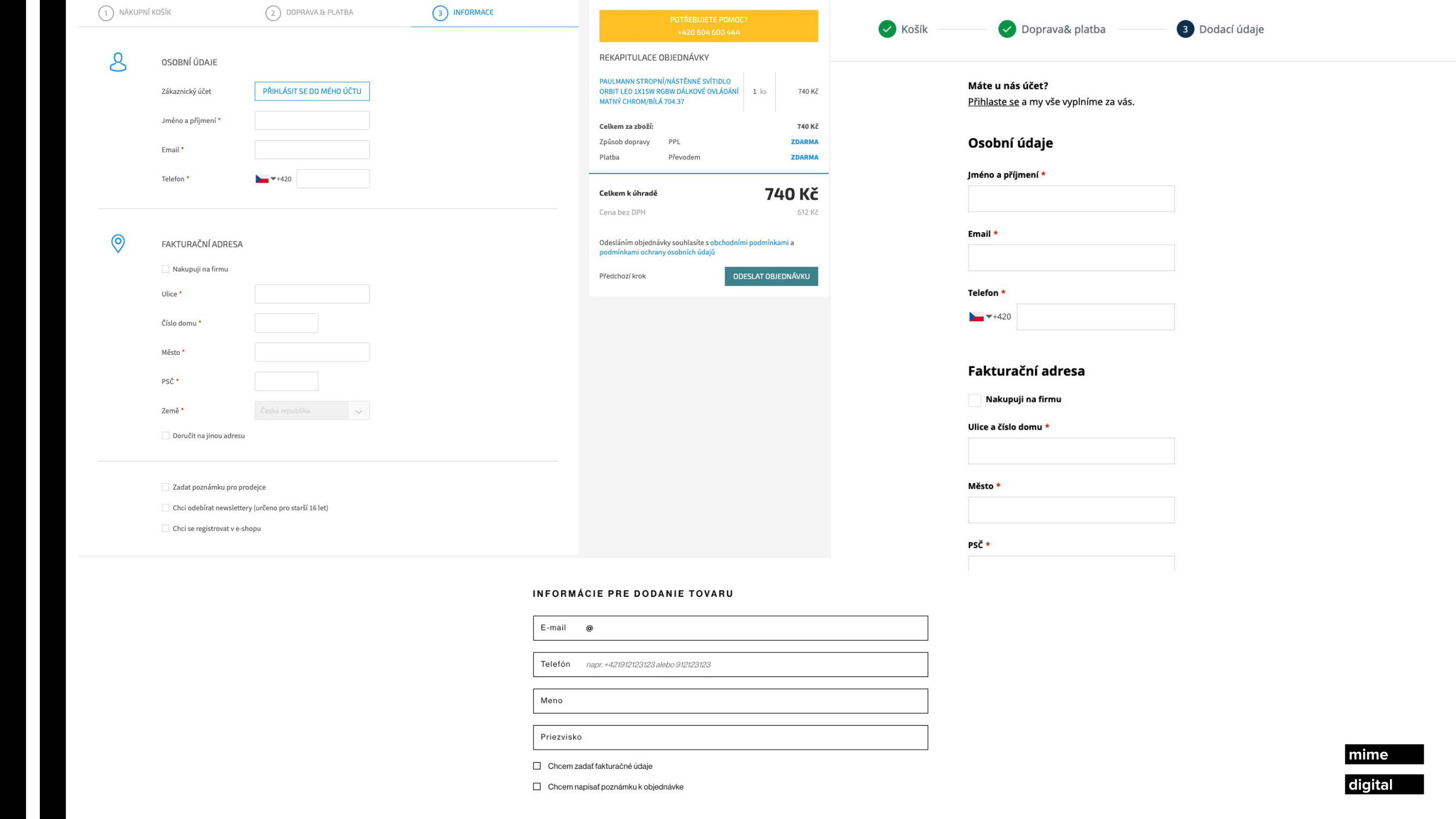The height and width of the screenshot is (819, 1456).
Task: Enable Zadat poznámku pro prodejce
Action: coord(165,487)
